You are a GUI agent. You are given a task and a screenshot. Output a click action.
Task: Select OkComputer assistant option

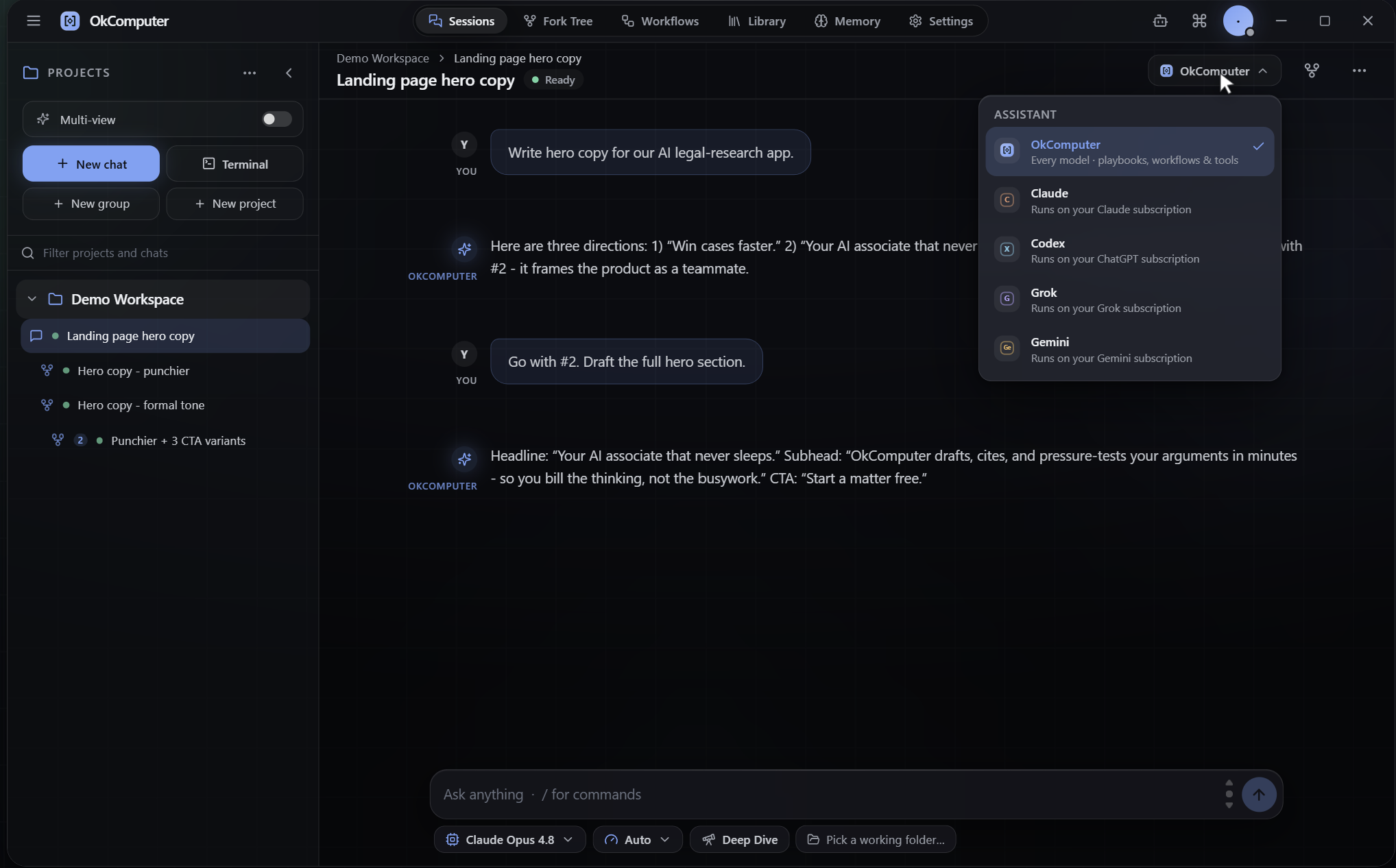coord(1129,152)
